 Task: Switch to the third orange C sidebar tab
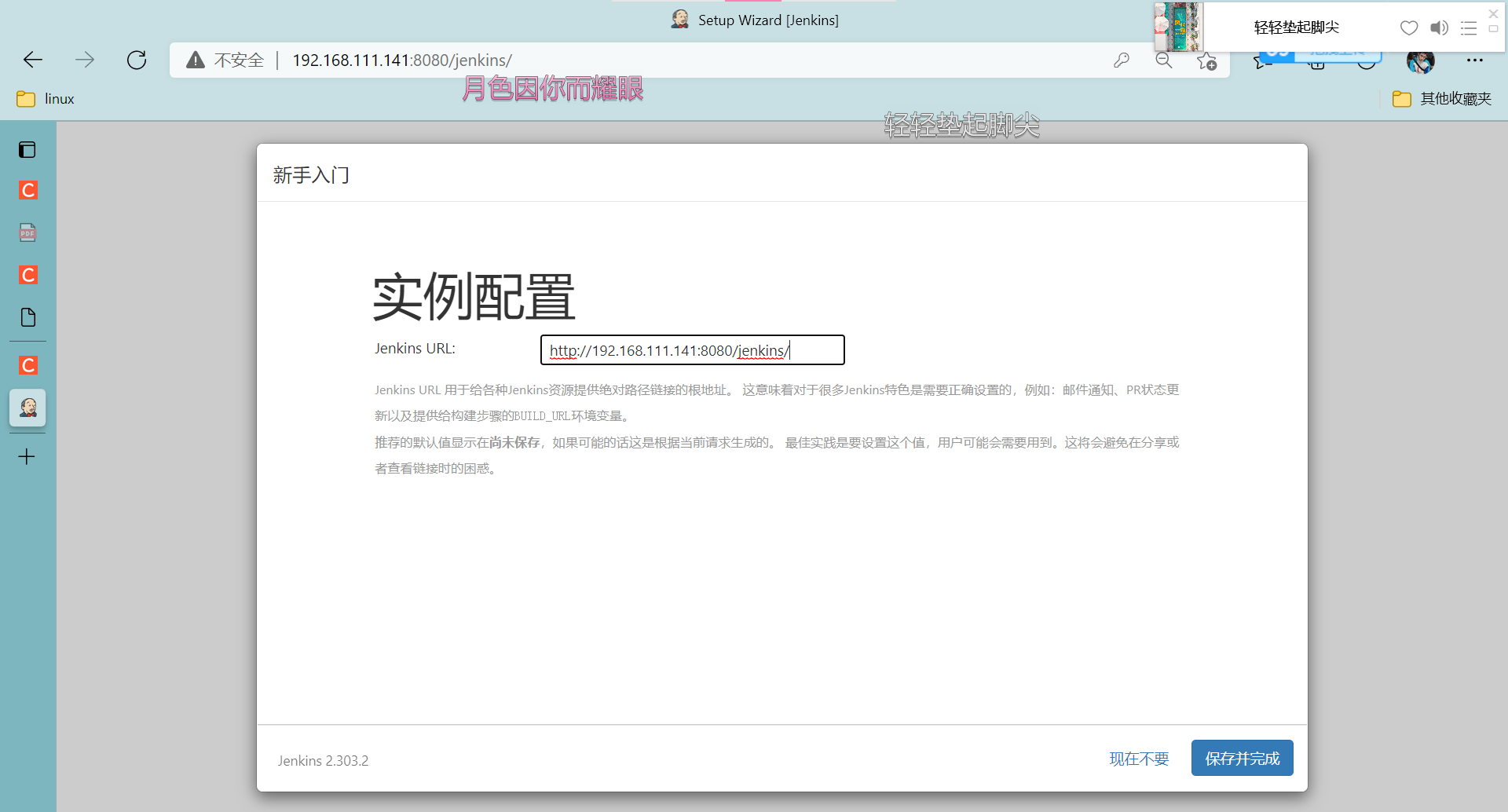coord(27,365)
